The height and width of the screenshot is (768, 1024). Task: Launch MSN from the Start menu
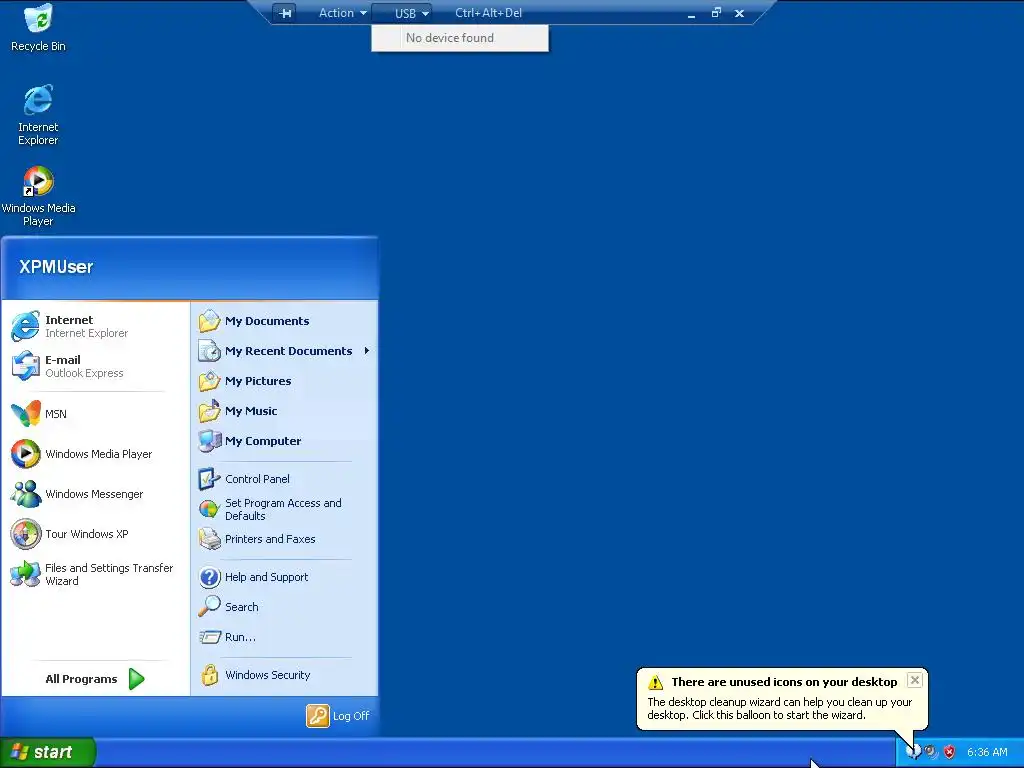click(95, 413)
